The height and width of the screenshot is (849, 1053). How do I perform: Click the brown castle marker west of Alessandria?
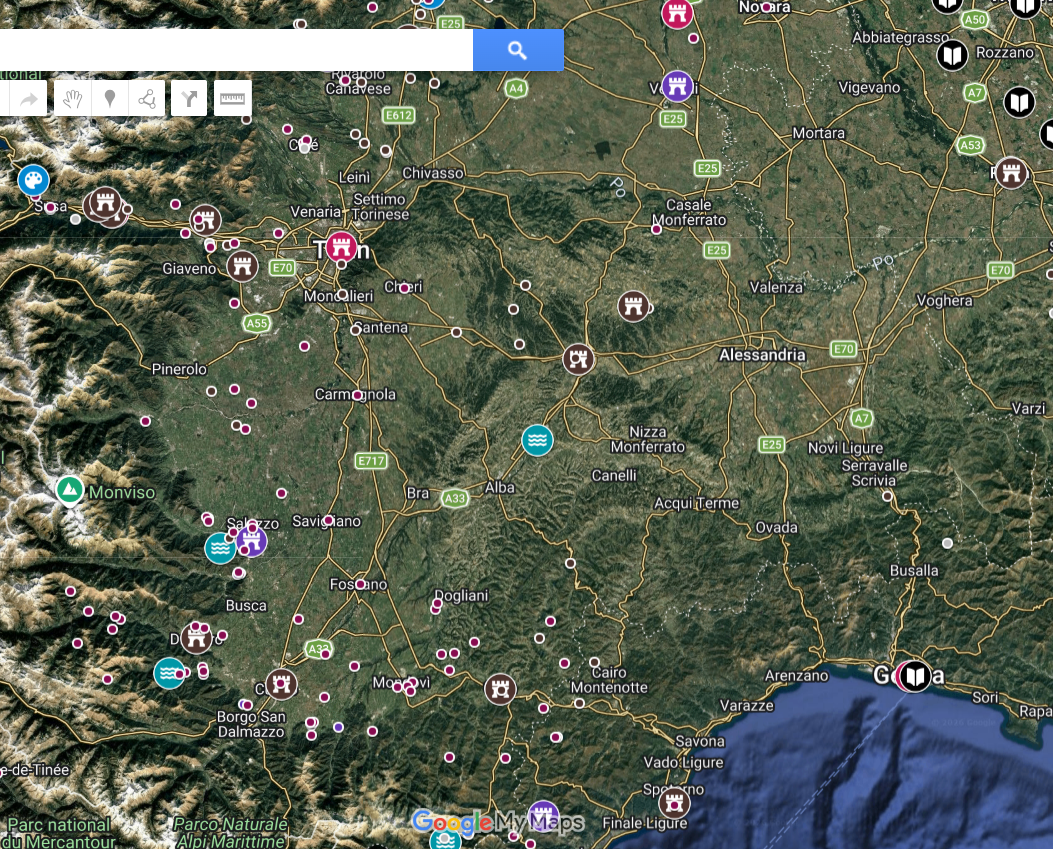click(578, 359)
